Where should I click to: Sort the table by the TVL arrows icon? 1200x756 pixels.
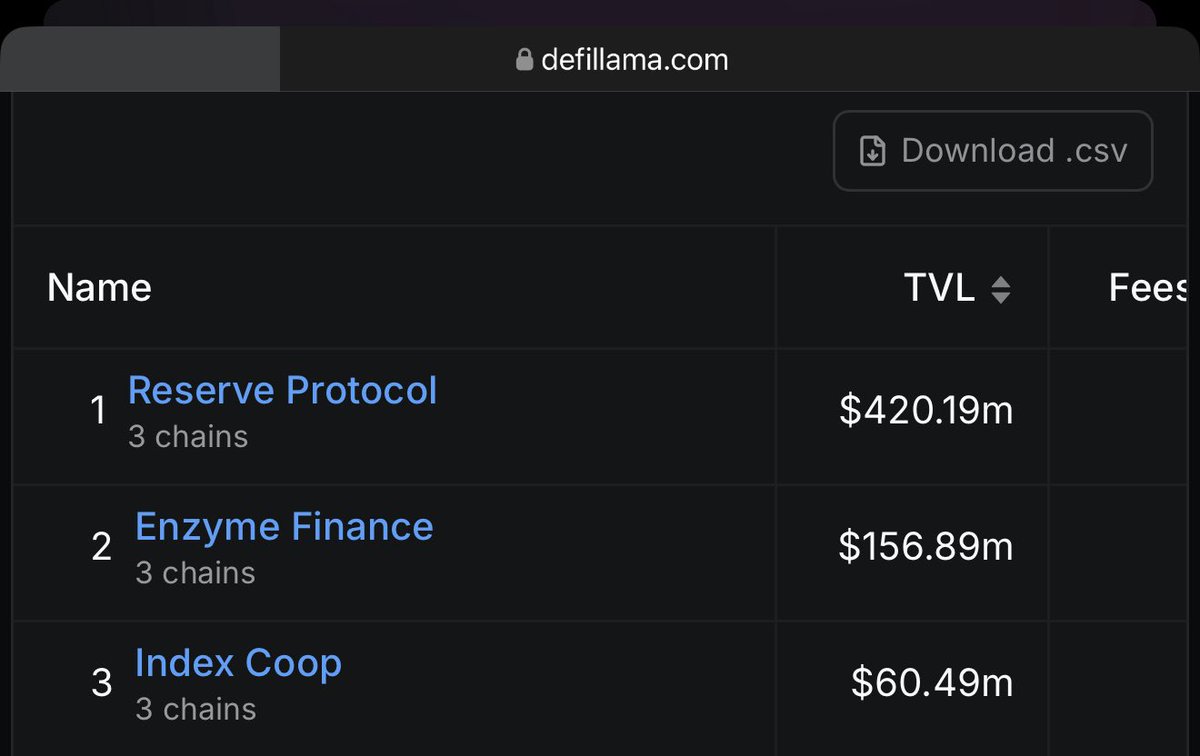(x=1000, y=290)
